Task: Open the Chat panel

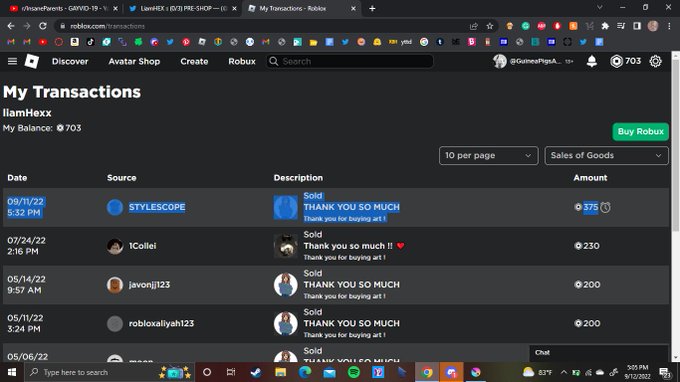Action: pyautogui.click(x=599, y=353)
